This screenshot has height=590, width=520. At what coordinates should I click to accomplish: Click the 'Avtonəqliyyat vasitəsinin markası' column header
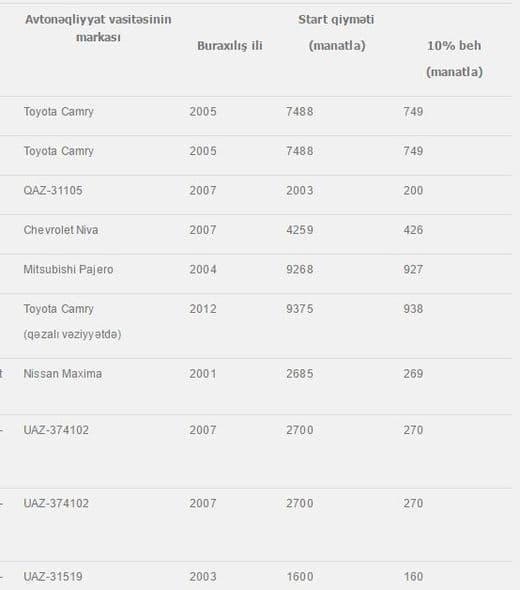pyautogui.click(x=98, y=28)
